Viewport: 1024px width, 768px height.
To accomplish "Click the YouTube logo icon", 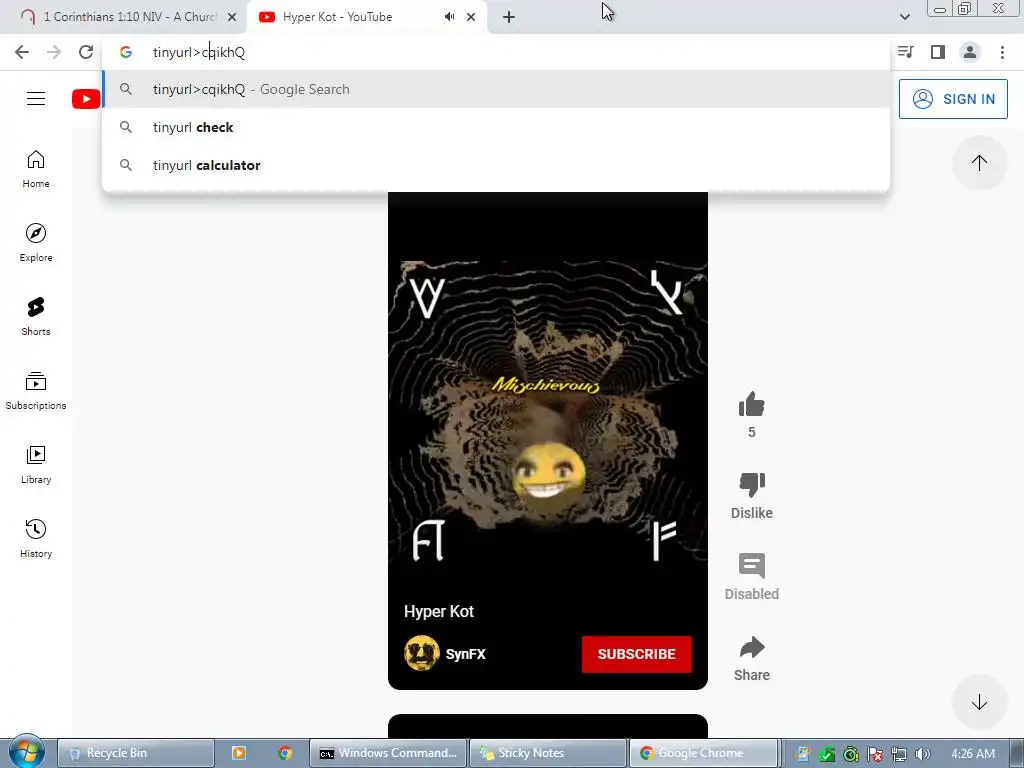I will [86, 99].
